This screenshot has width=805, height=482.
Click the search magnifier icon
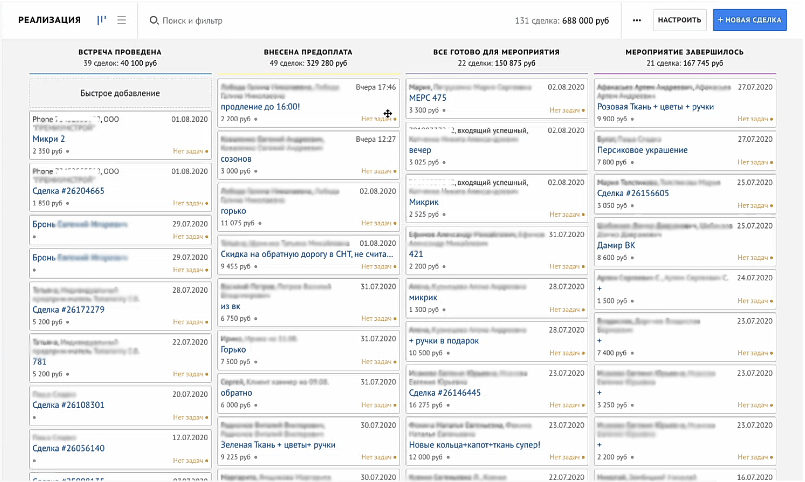coord(154,21)
